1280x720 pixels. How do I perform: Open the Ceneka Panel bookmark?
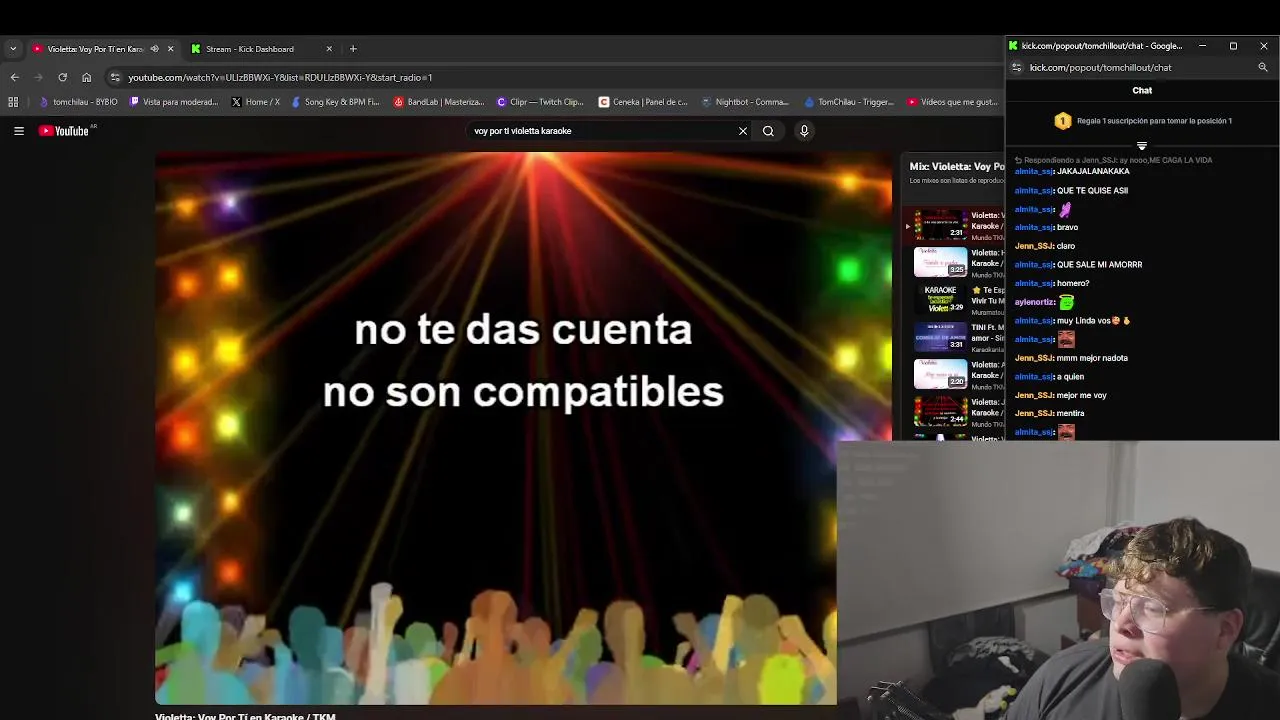[x=643, y=102]
